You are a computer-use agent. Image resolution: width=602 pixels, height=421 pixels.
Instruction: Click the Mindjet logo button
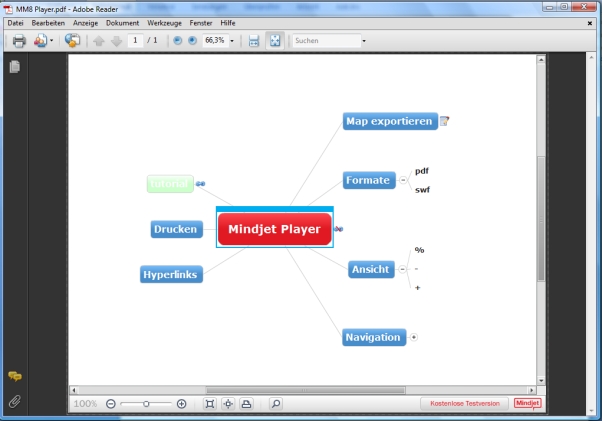point(528,403)
